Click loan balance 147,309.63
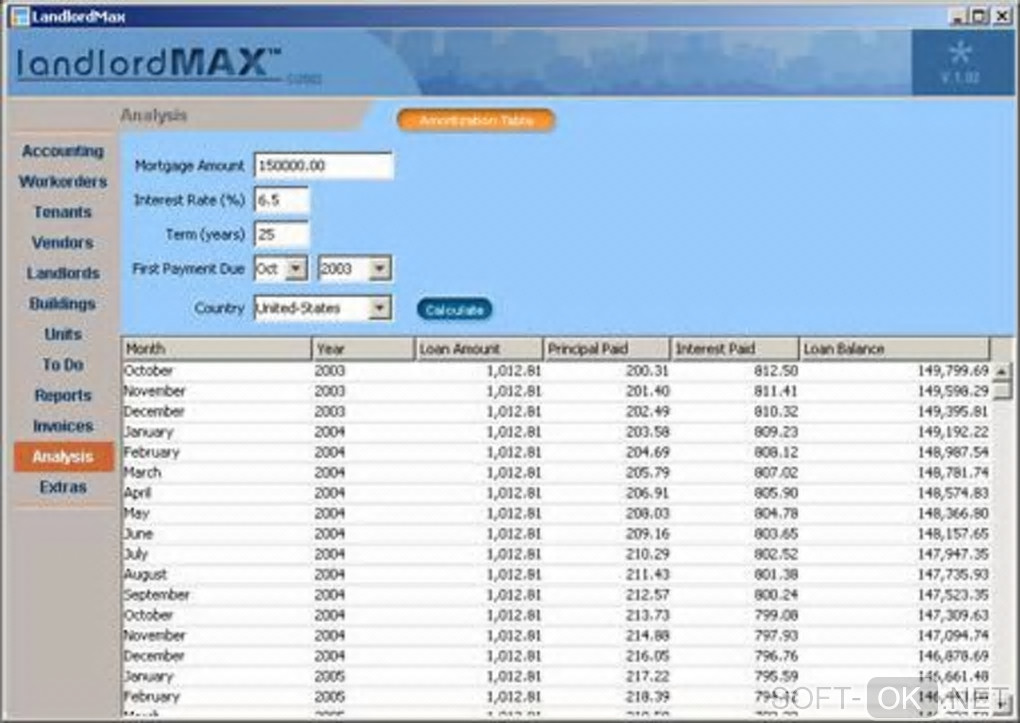Image resolution: width=1020 pixels, height=723 pixels. point(953,615)
